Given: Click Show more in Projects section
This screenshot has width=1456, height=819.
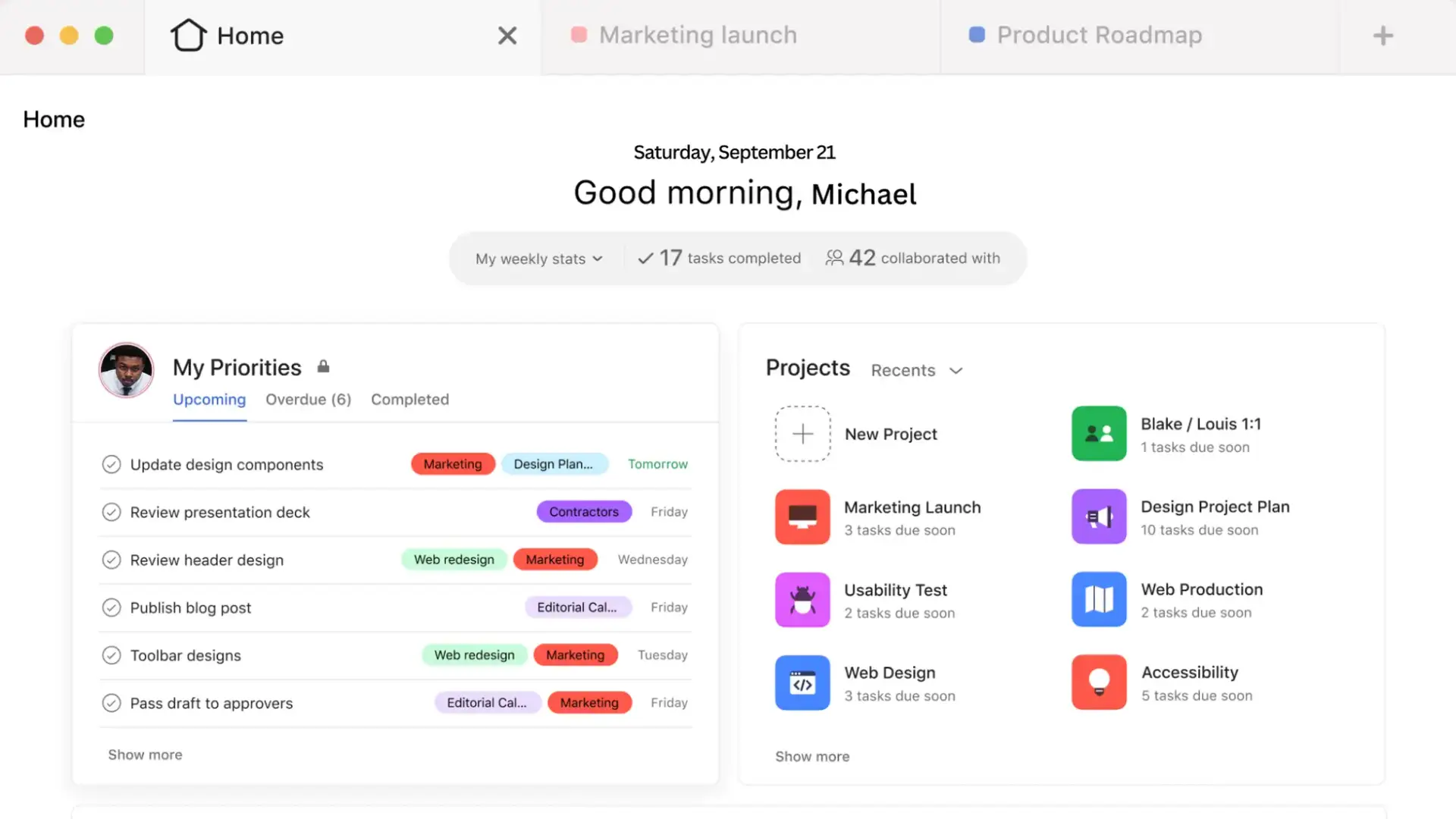Looking at the screenshot, I should [812, 756].
